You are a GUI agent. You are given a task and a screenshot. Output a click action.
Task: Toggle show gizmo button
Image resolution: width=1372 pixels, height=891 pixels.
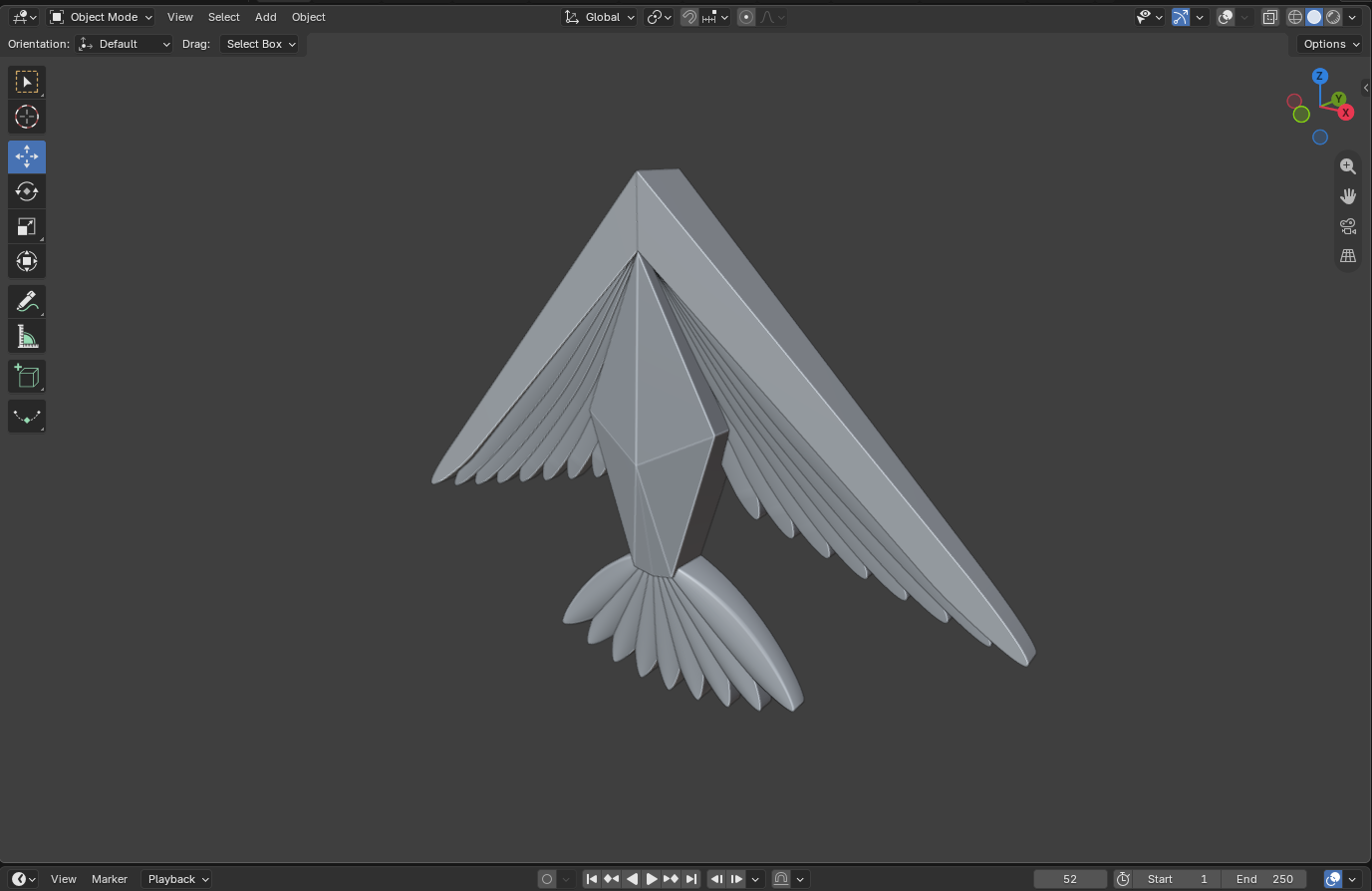tap(1181, 17)
